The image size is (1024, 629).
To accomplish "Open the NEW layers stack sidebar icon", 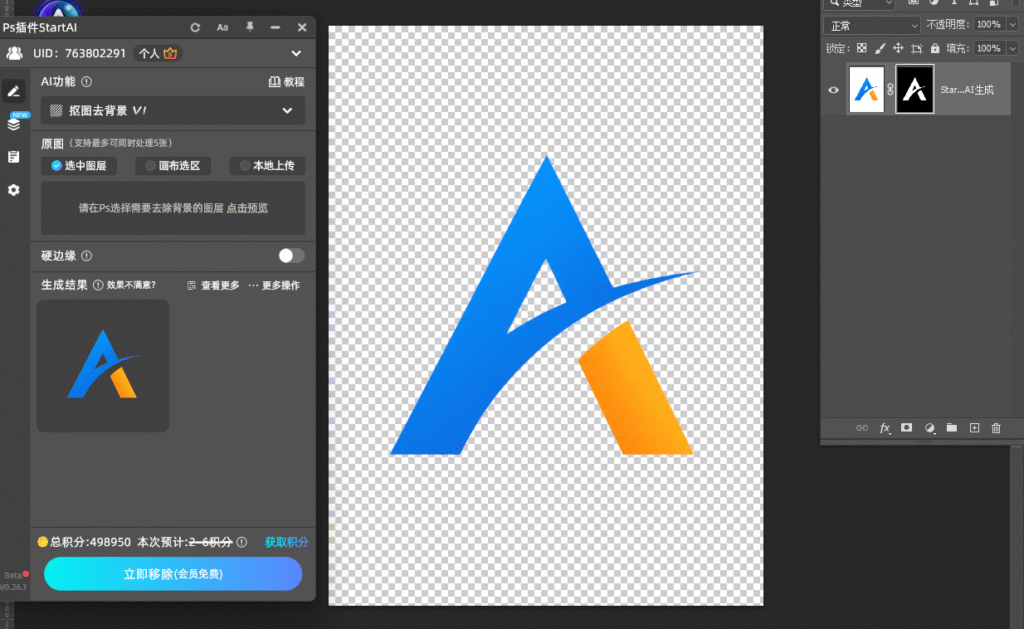I will pyautogui.click(x=14, y=123).
